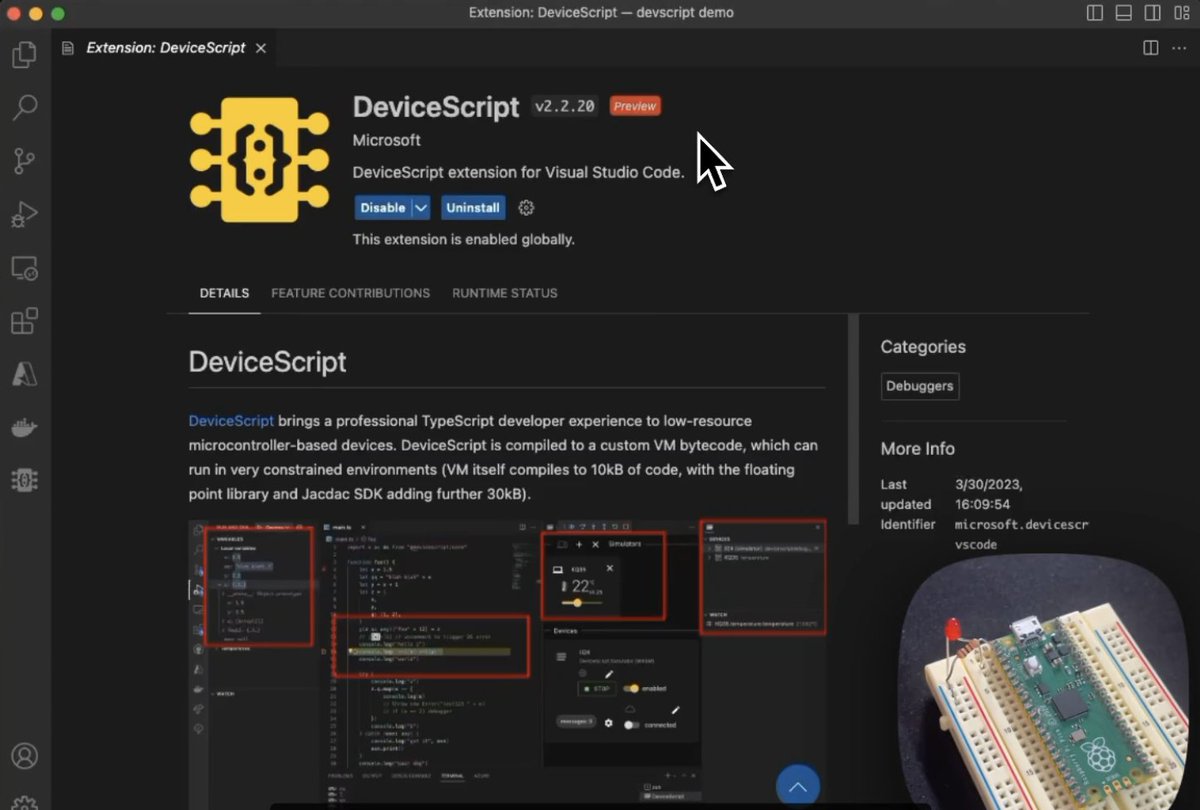1200x810 pixels.
Task: Toggle the primary side bar layout icon
Action: pos(1095,13)
